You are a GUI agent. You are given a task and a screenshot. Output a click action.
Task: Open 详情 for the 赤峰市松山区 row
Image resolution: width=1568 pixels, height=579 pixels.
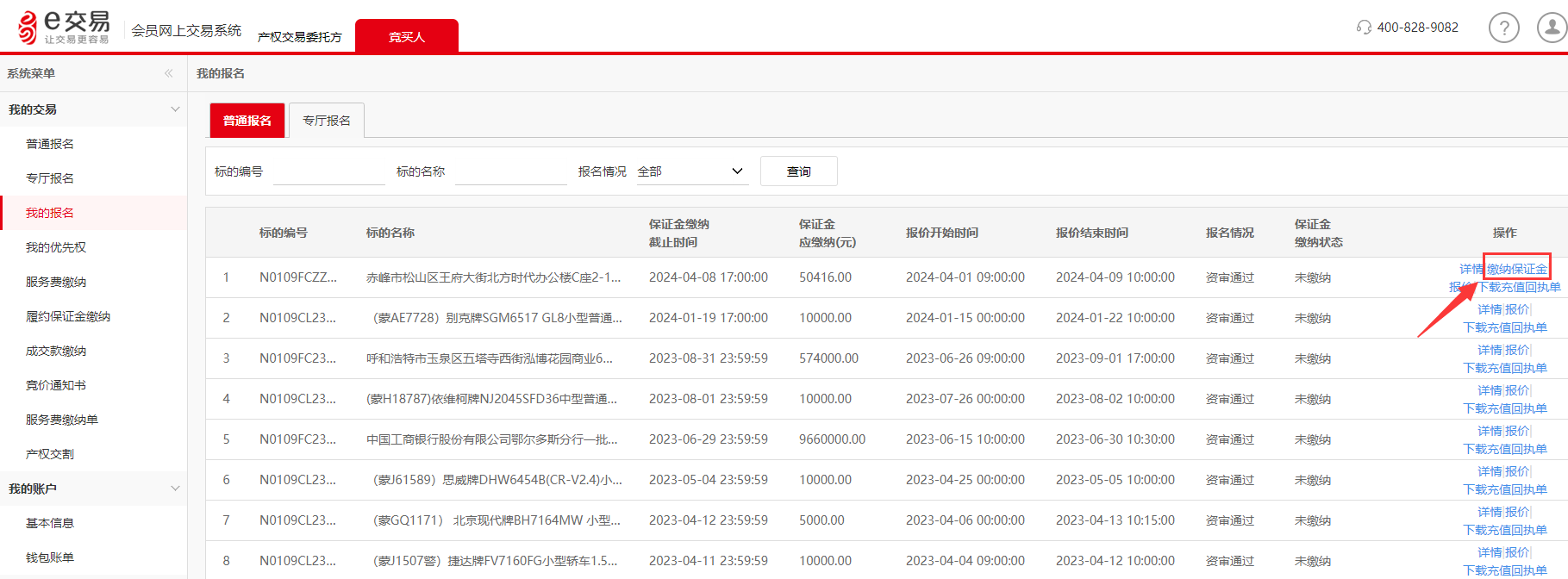(x=1471, y=269)
